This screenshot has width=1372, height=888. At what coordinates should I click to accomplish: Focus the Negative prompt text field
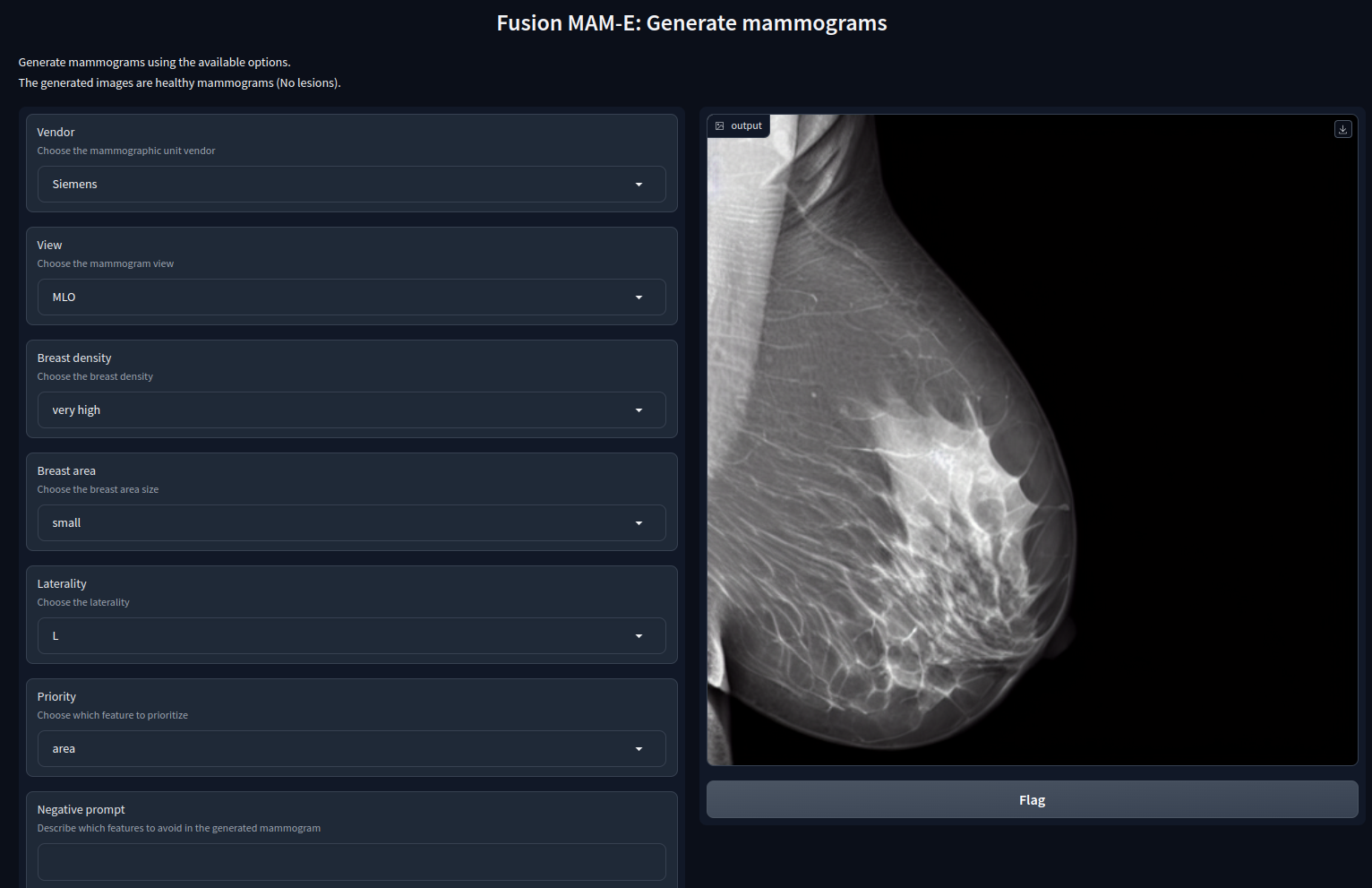(x=351, y=862)
